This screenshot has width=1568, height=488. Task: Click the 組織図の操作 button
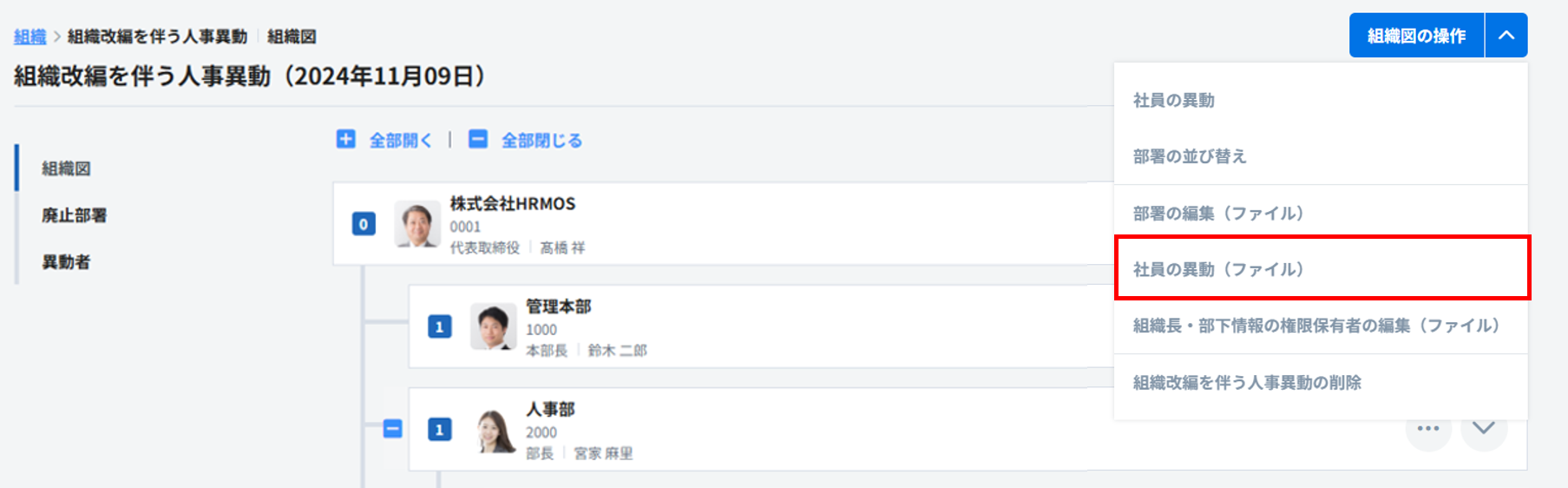(x=1416, y=36)
